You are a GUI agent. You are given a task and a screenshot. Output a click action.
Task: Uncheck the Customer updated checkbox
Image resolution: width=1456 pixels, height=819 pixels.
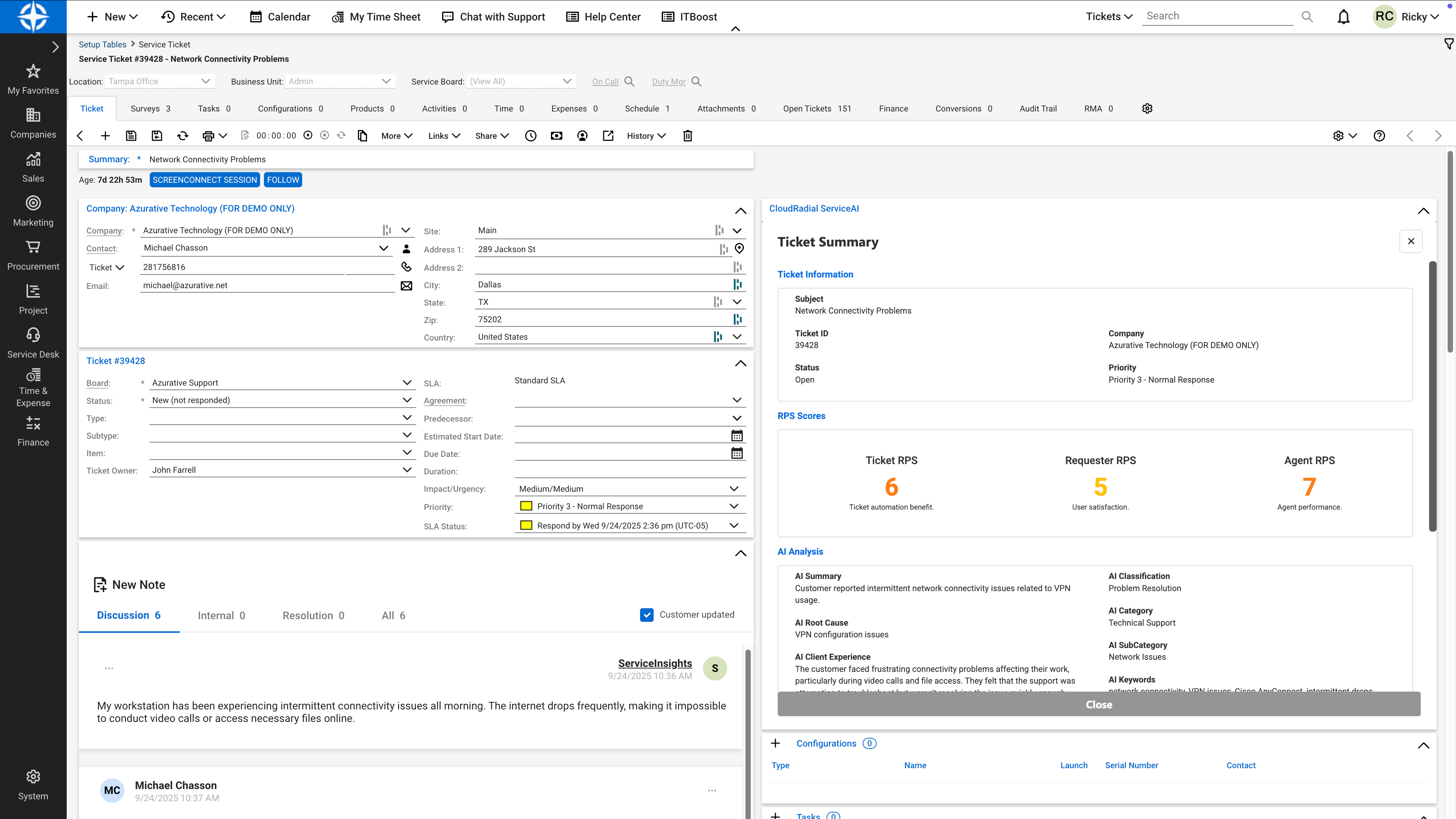(x=646, y=615)
